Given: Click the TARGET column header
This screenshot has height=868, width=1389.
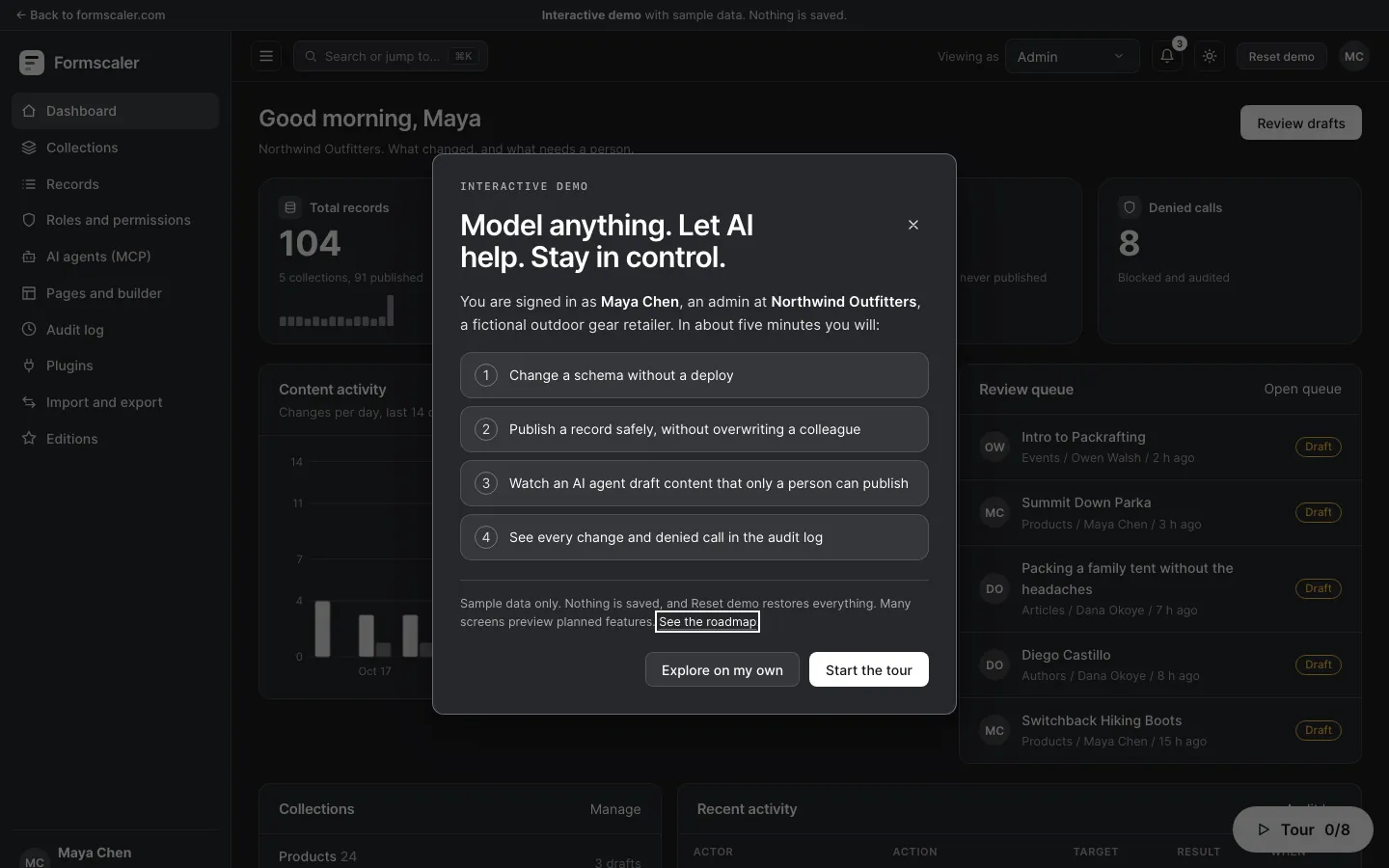Looking at the screenshot, I should [x=1096, y=852].
